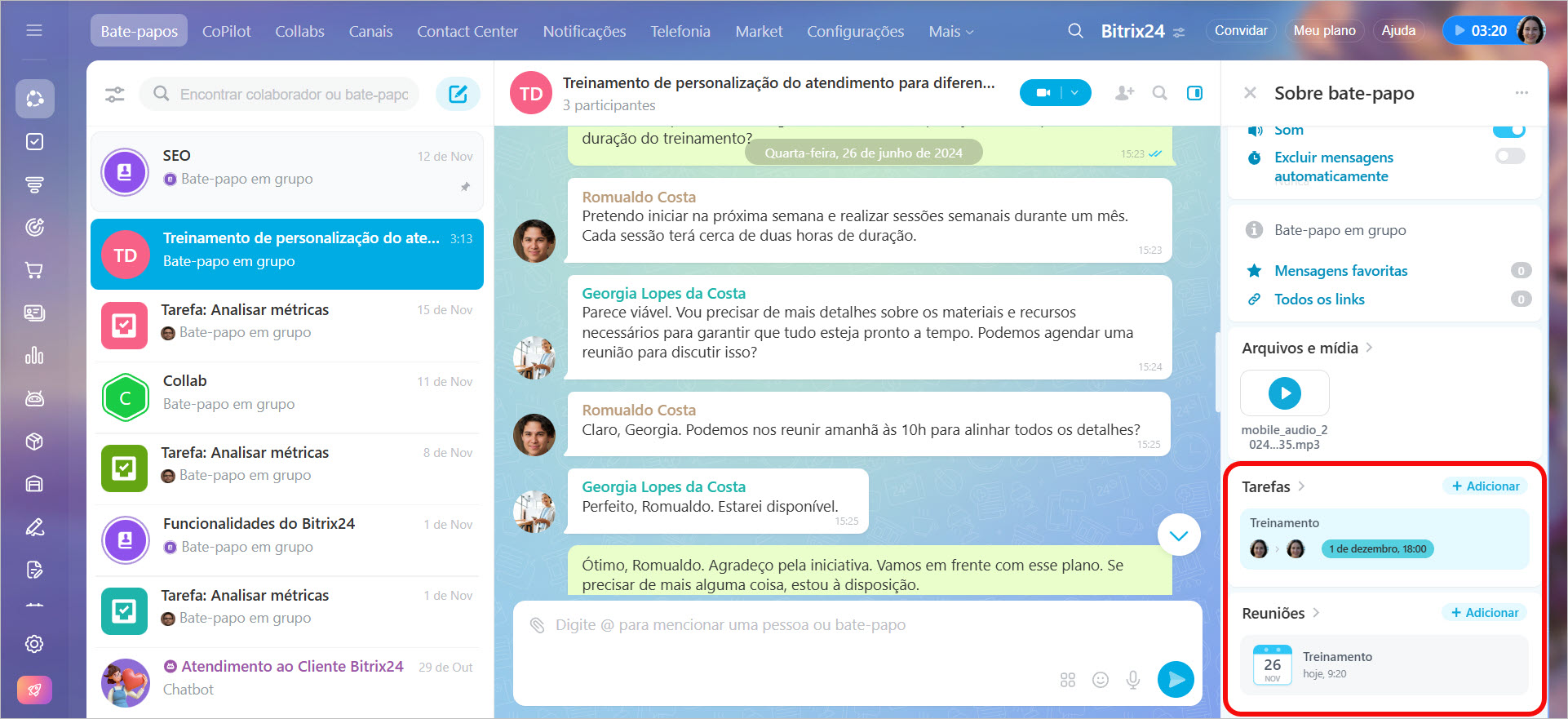Viewport: 1568px width, 719px height.
Task: Click the microphone voice message icon
Action: point(1133,680)
